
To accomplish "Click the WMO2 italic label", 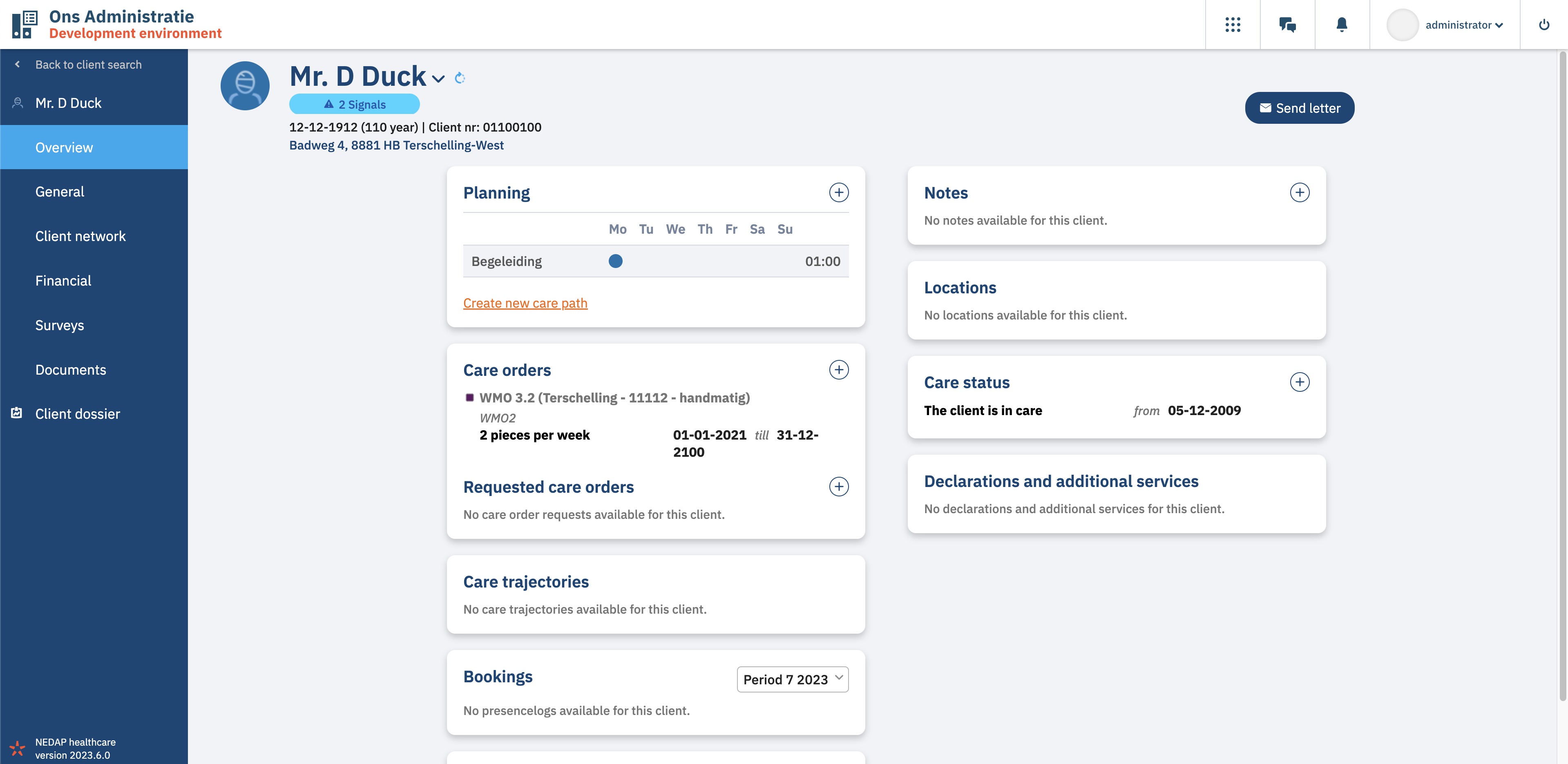I will 497,418.
